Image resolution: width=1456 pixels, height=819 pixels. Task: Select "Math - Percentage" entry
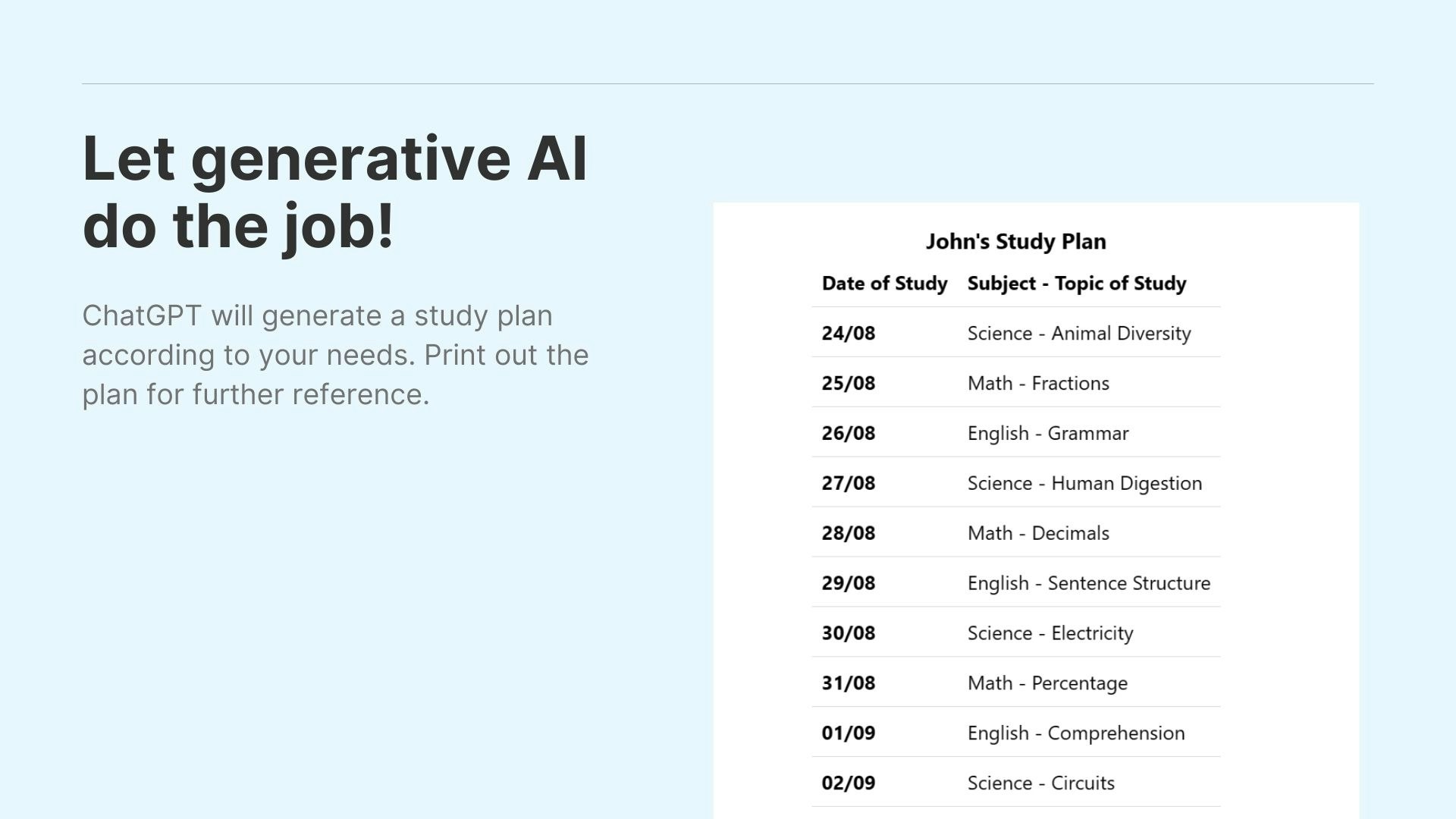pyautogui.click(x=1047, y=683)
